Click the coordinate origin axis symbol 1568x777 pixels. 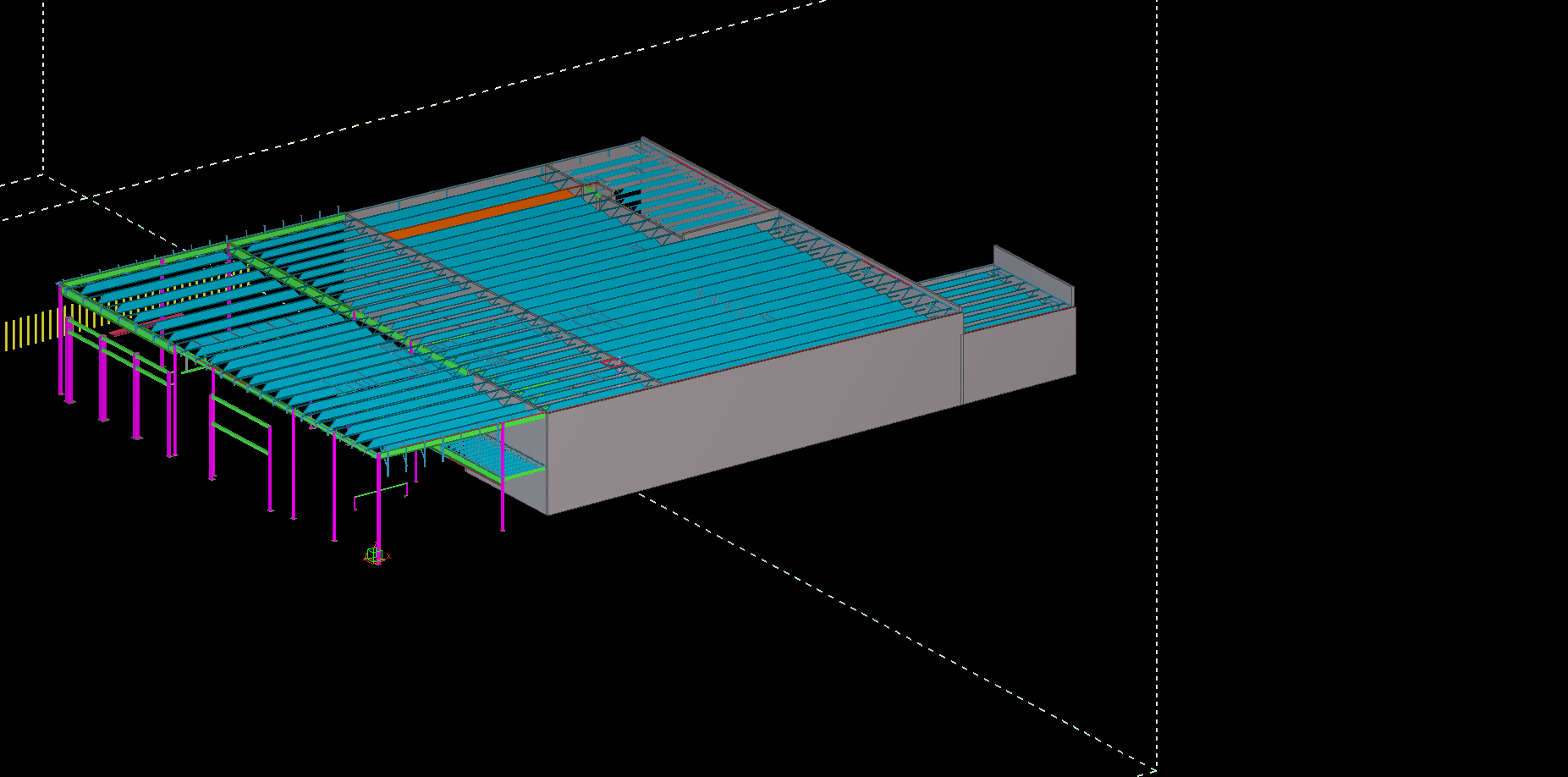point(375,555)
